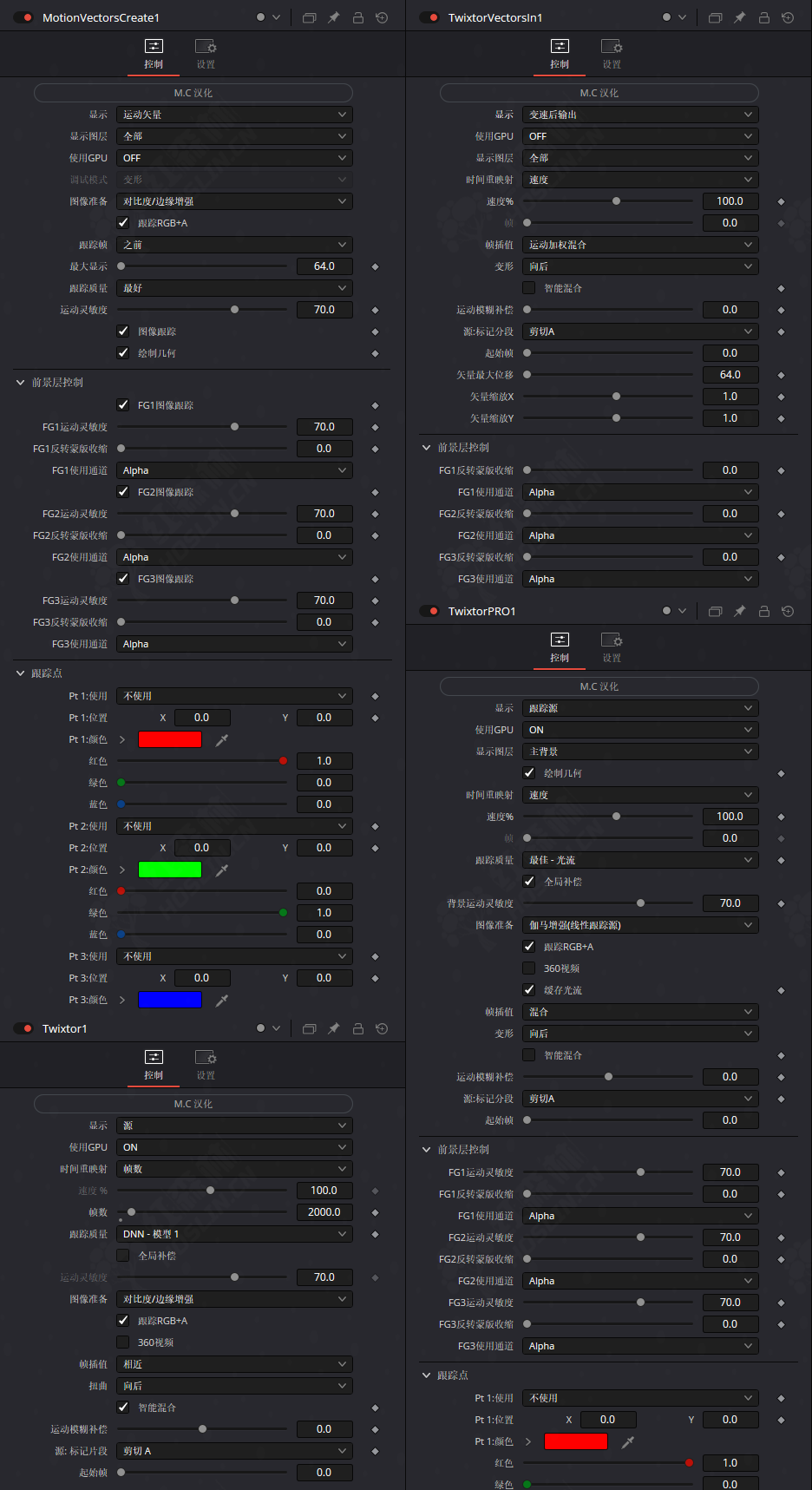Lock the TwixtorPRO1 node
Viewport: 812px width, 1490px height.
(x=763, y=611)
